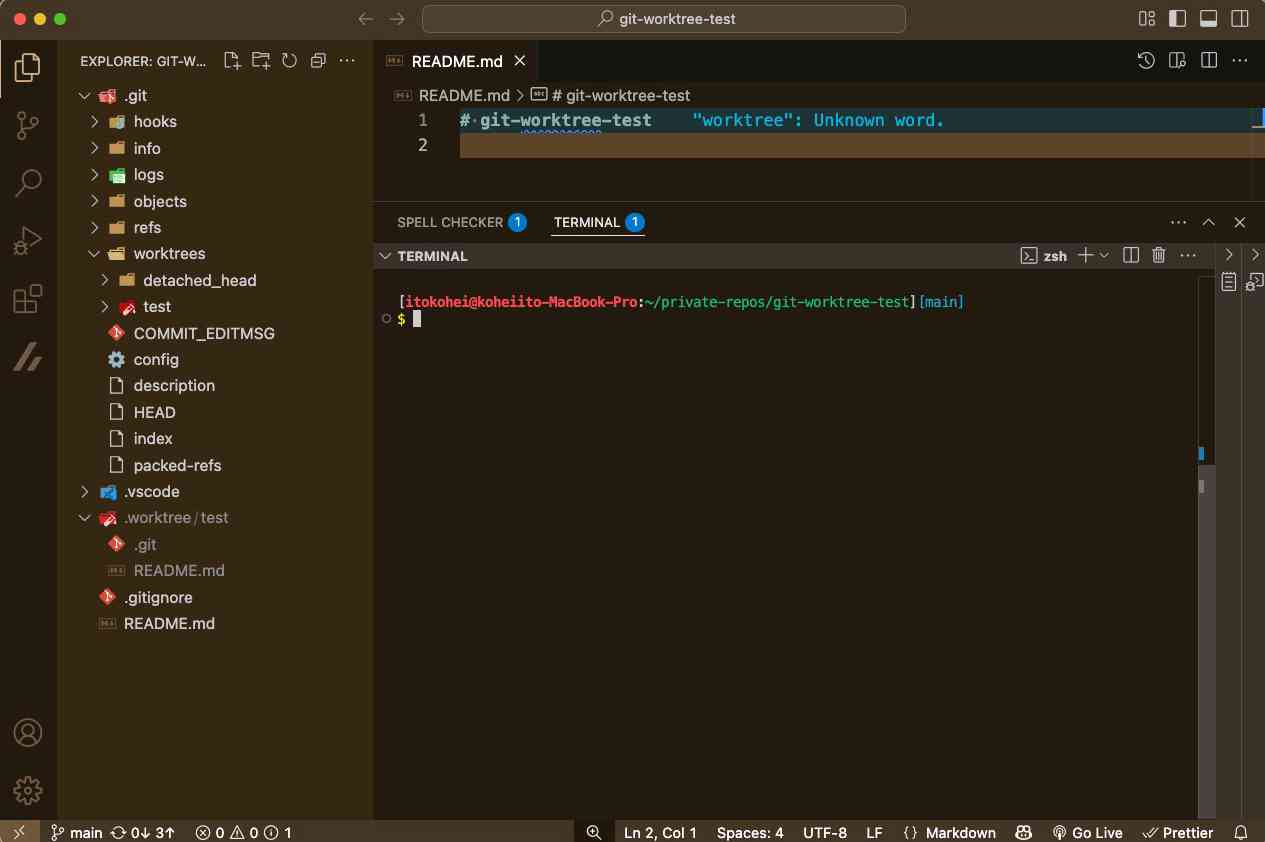Click the main branch in status bar

tap(77, 832)
